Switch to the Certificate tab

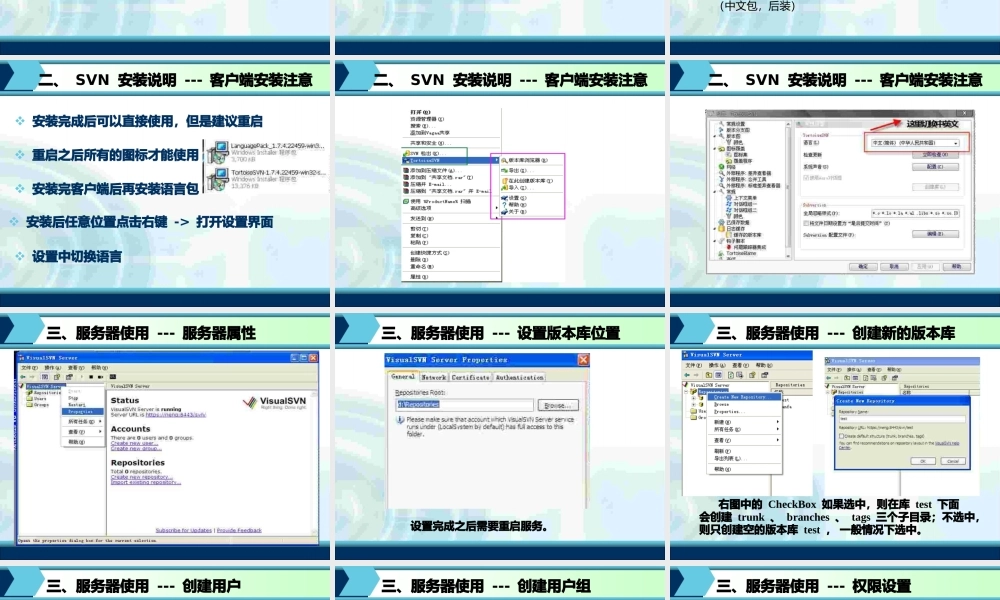tap(471, 377)
